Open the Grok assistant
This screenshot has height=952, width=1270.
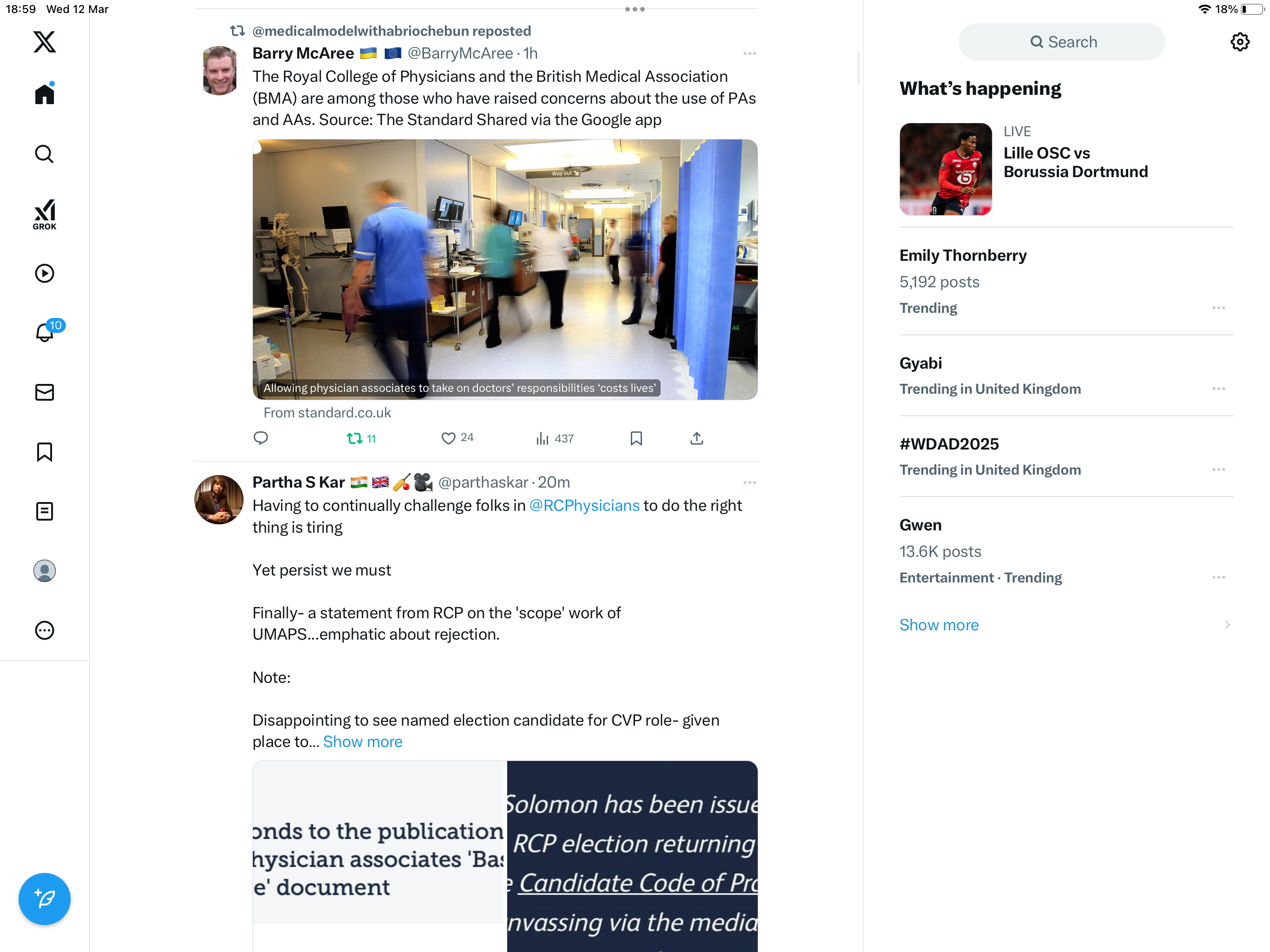[44, 214]
